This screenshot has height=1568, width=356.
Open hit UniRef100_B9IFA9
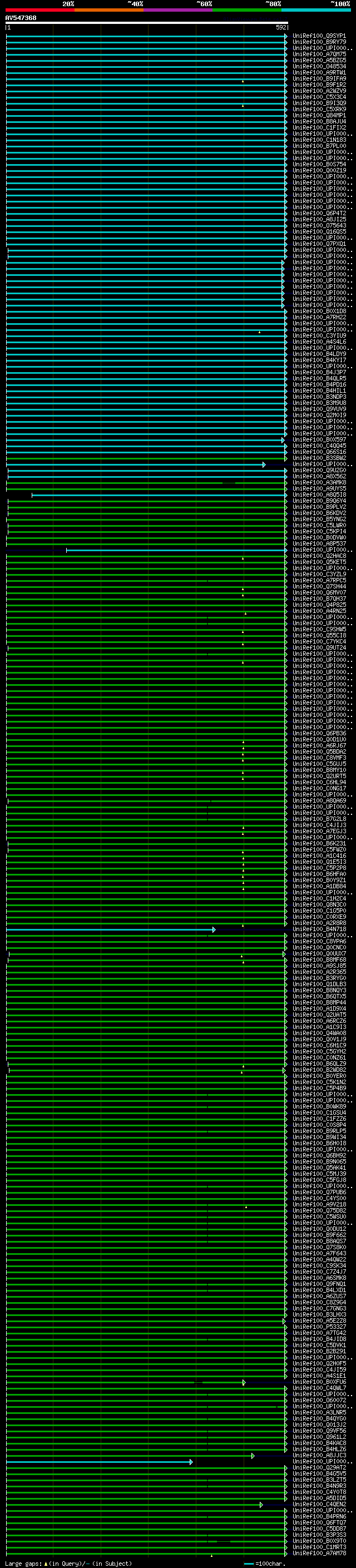pyautogui.click(x=319, y=78)
